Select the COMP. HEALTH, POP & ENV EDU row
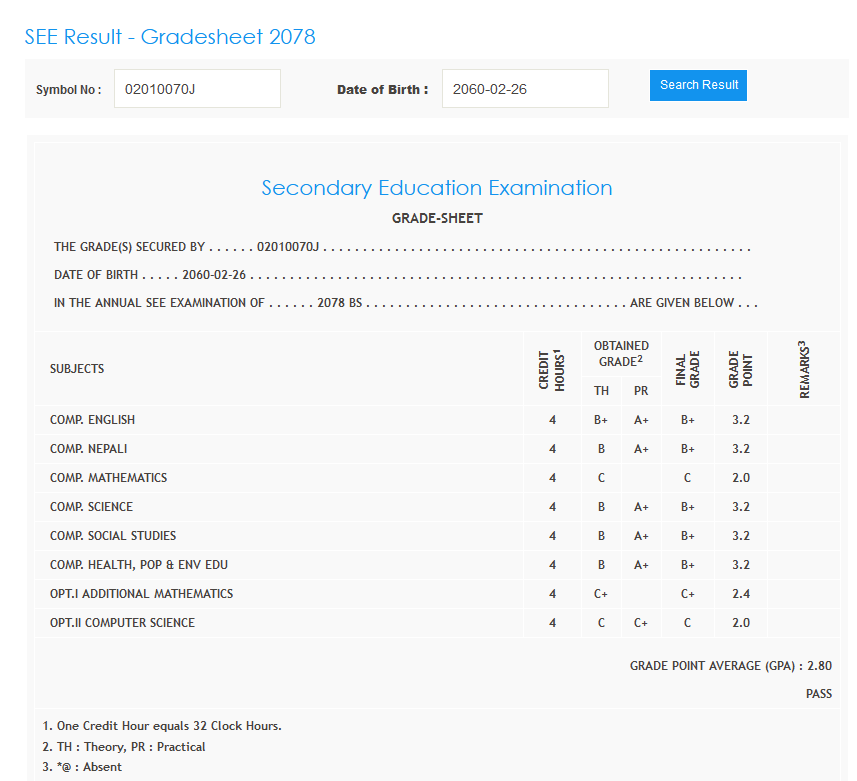 pos(139,565)
